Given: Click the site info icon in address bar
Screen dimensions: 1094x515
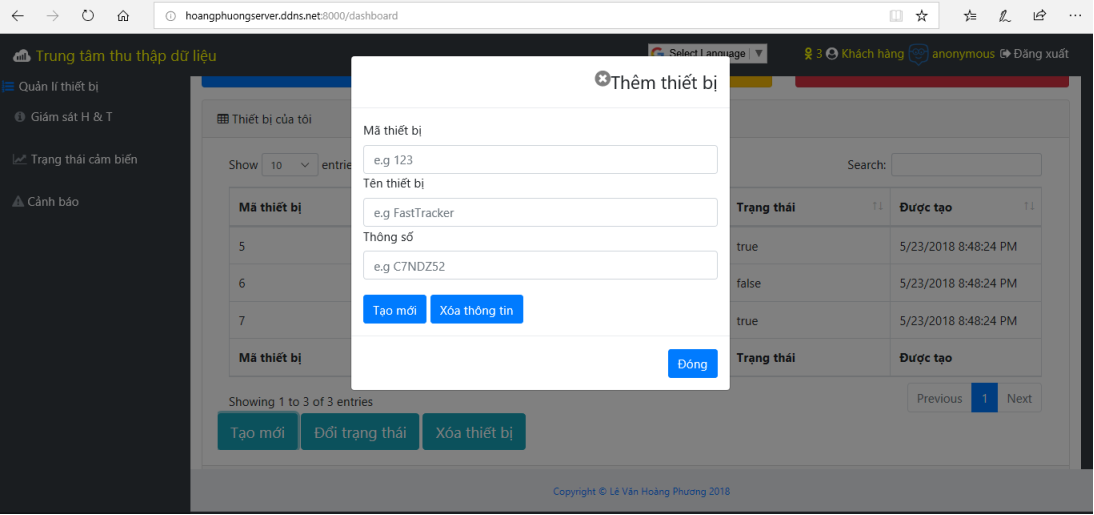Looking at the screenshot, I should [170, 15].
